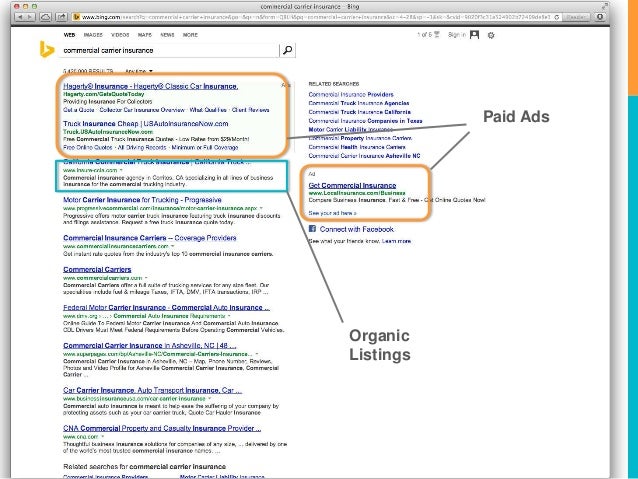Click 'Free Online Quotes' sitelink

point(87,147)
